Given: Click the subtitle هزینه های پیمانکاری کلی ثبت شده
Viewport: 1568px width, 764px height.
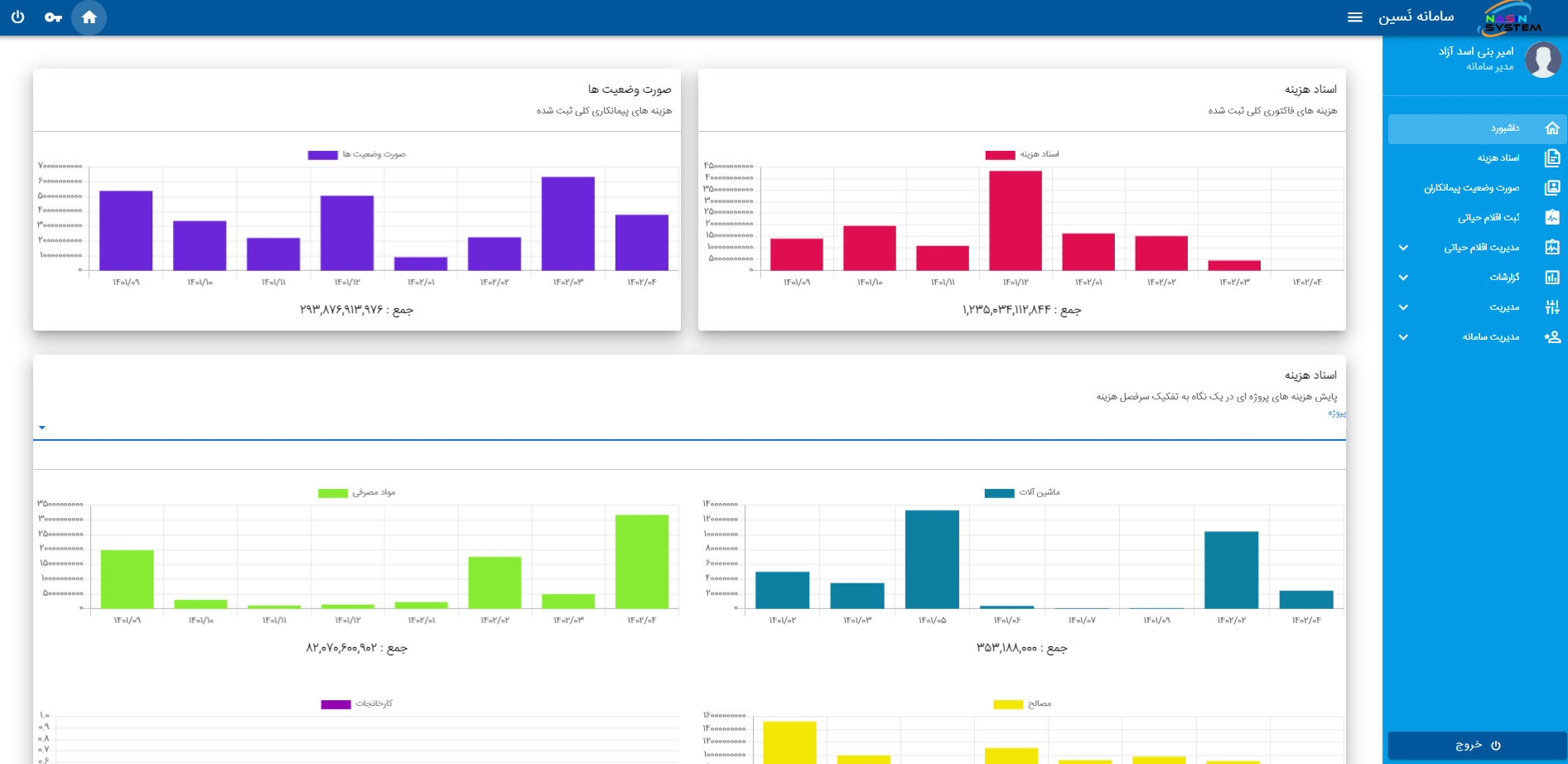Looking at the screenshot, I should (604, 111).
